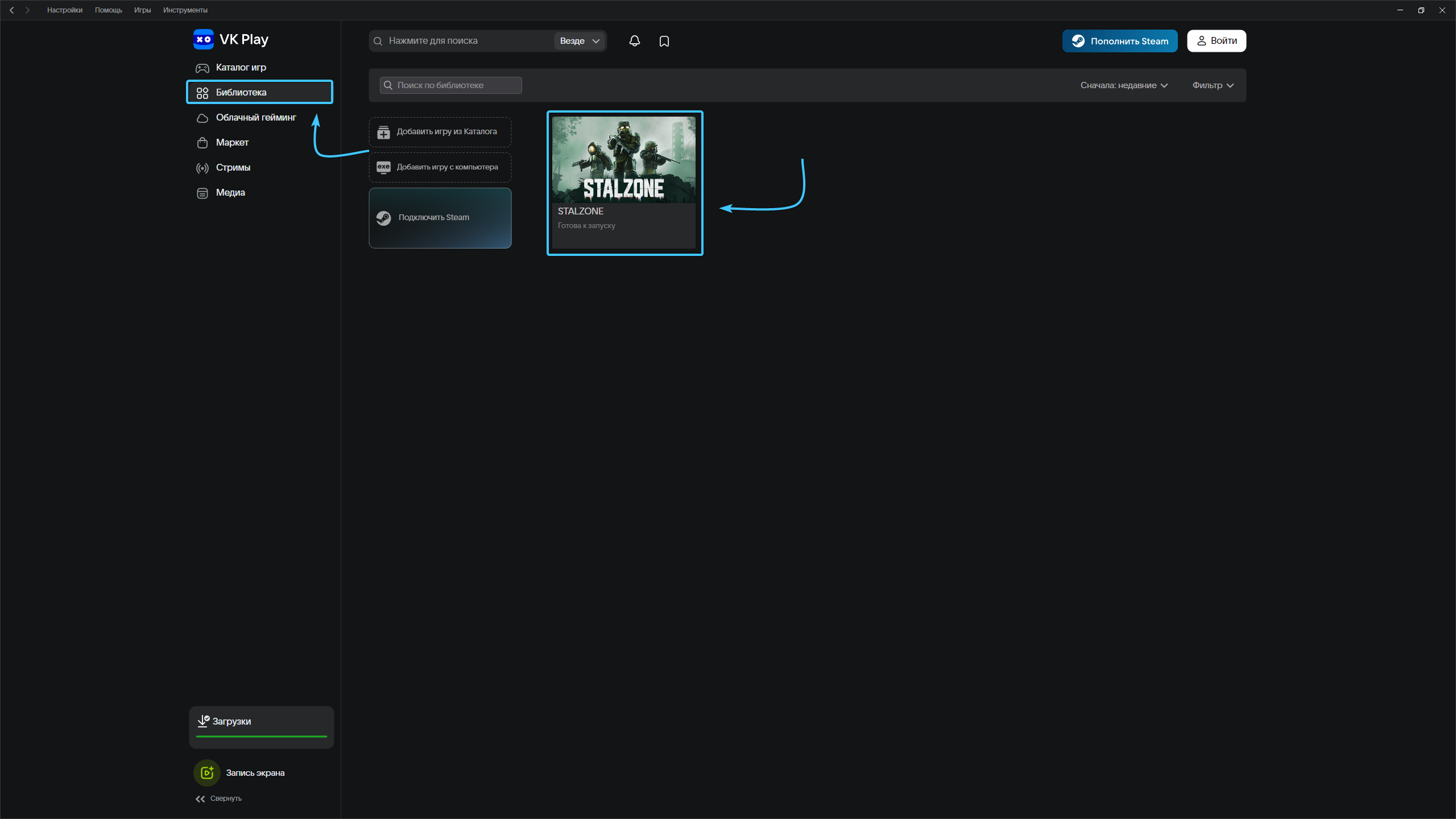Open the Игры menu

coord(142,10)
